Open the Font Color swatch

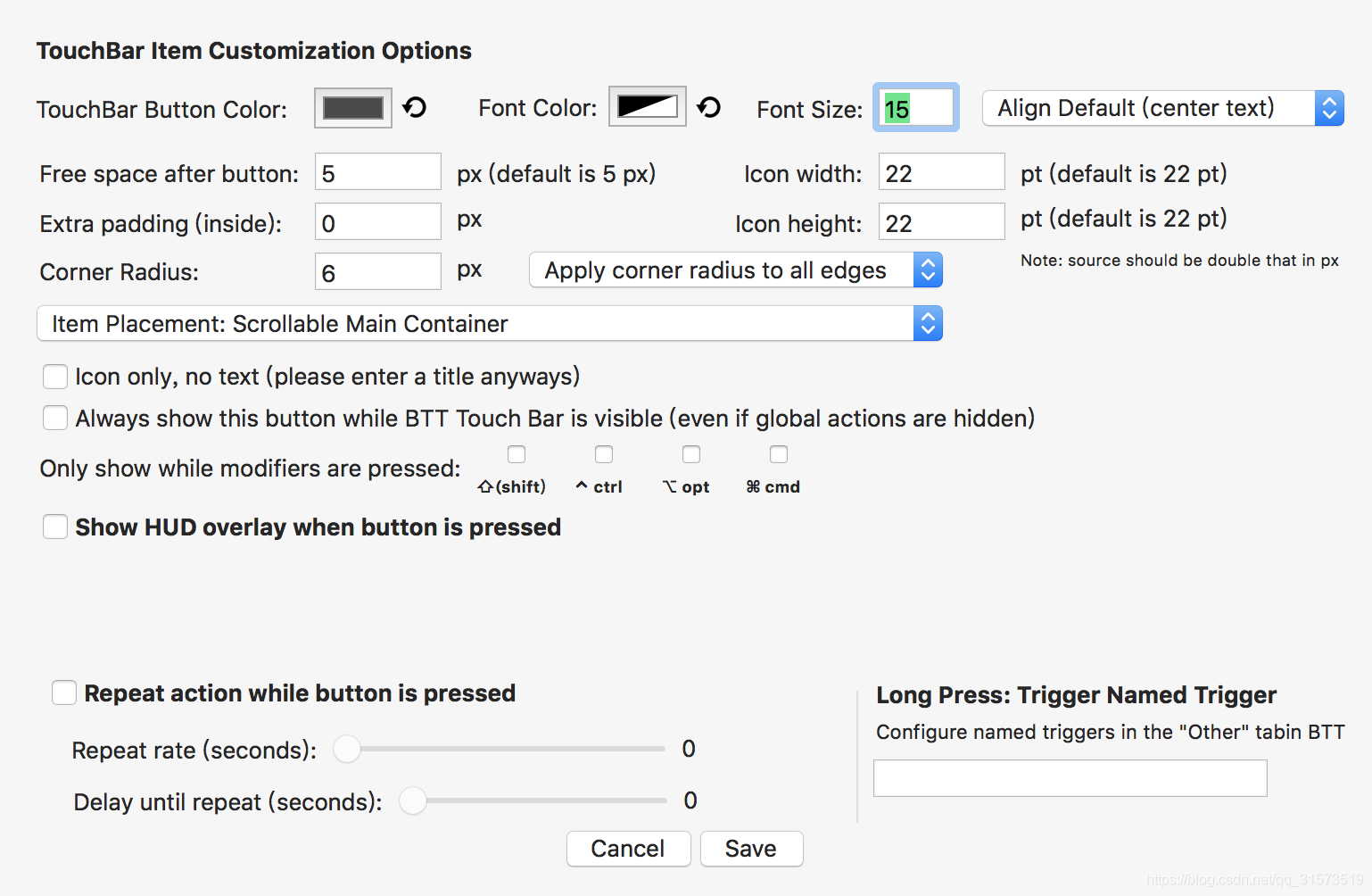tap(648, 107)
